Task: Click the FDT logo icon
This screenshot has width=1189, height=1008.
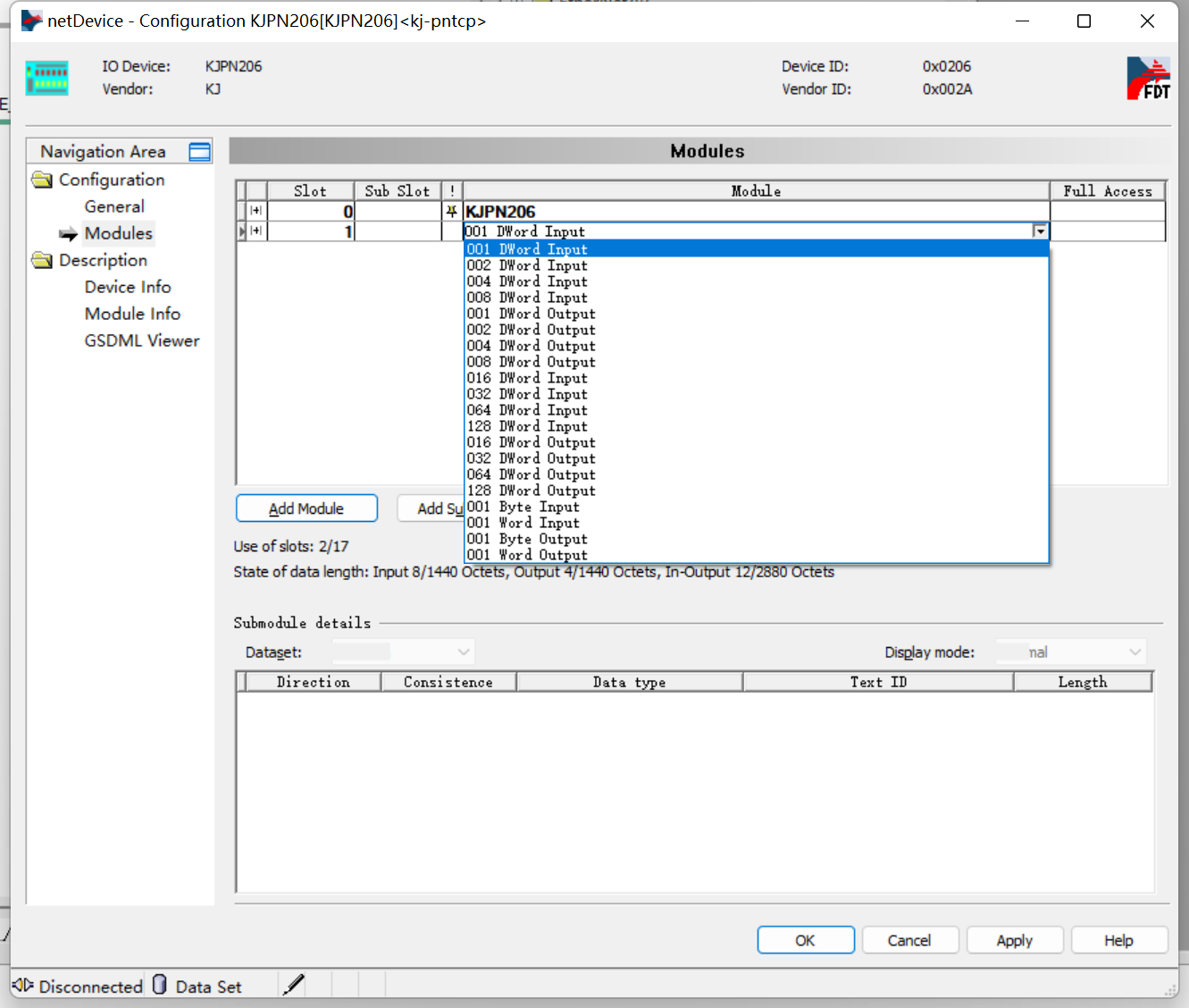Action: coord(1148,78)
